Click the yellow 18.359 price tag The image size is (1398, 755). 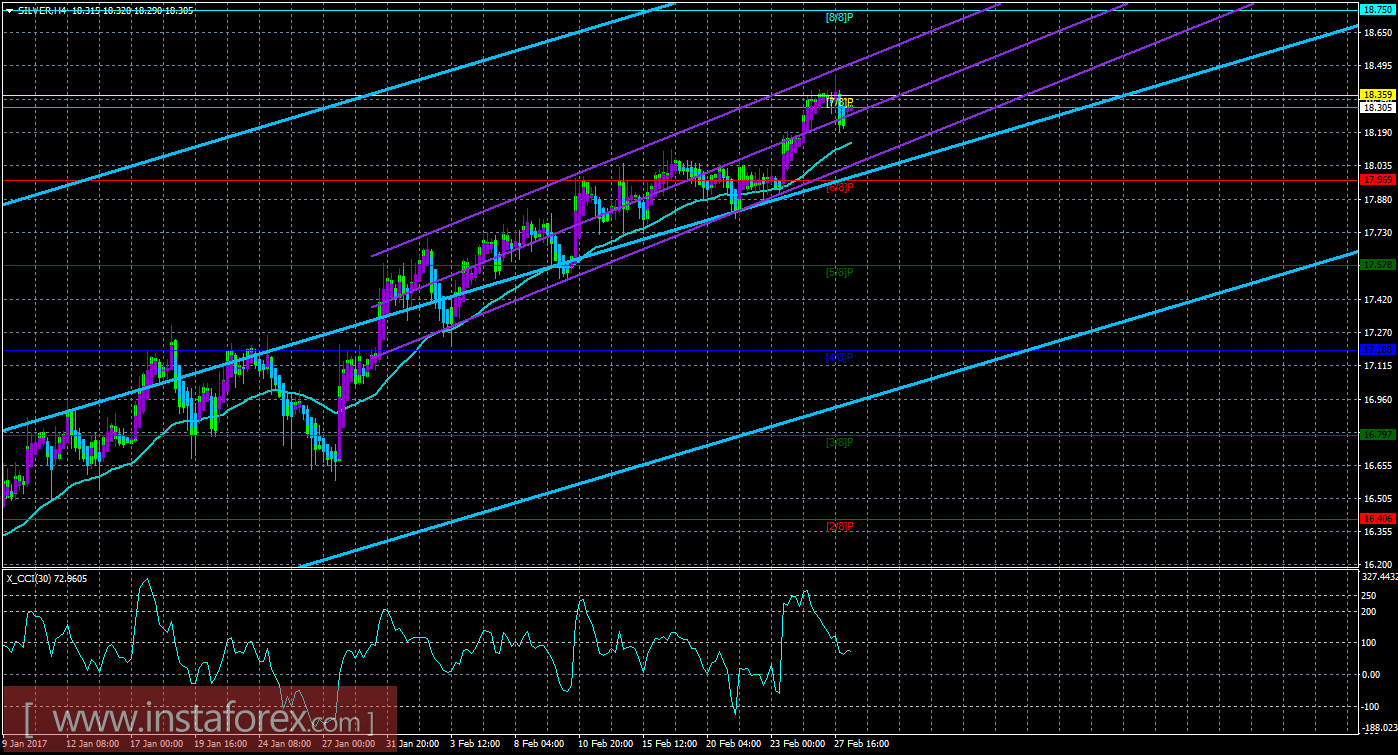1376,94
